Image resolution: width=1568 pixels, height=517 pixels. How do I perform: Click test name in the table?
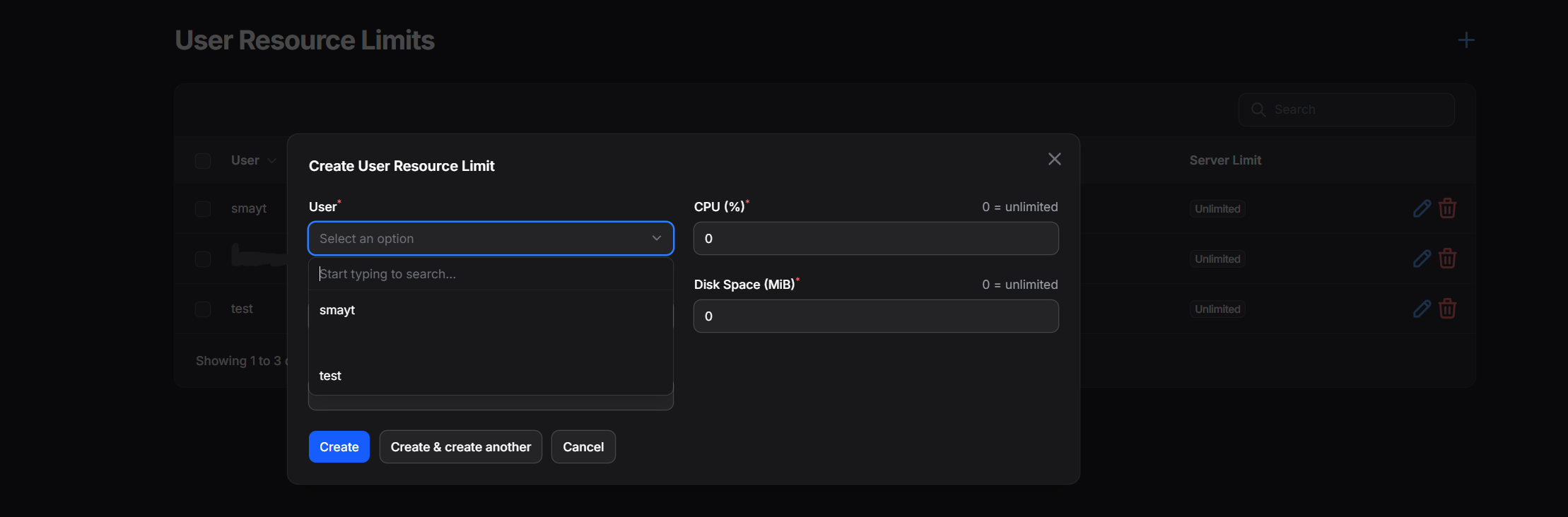(x=242, y=309)
